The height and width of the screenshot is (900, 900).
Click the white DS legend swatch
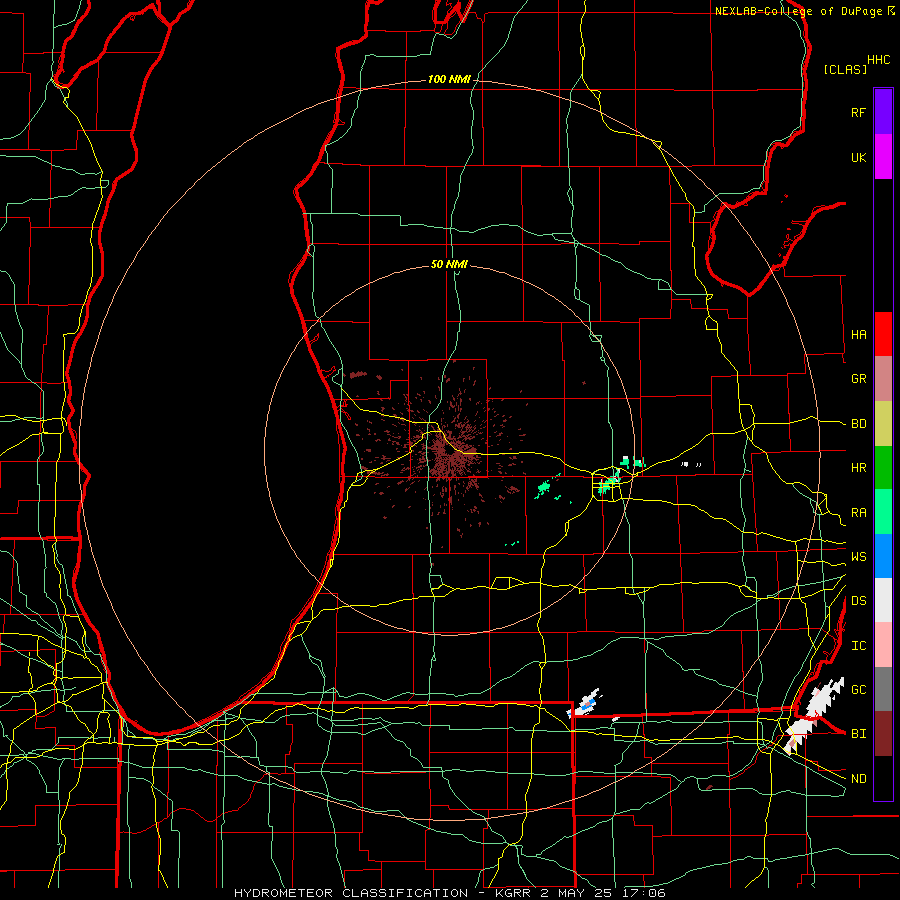click(883, 600)
